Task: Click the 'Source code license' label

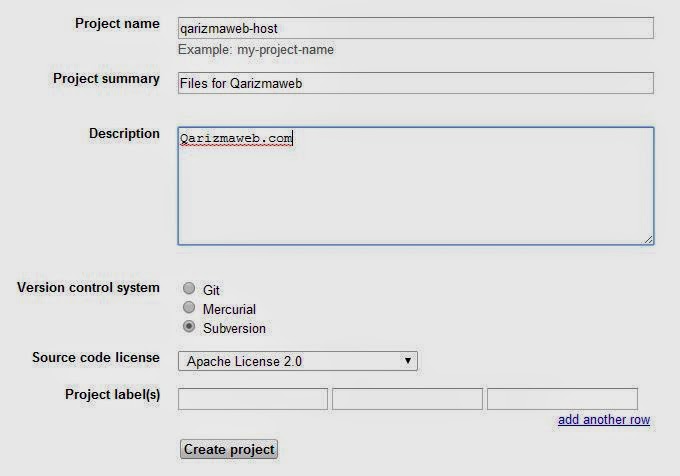Action: tap(96, 358)
